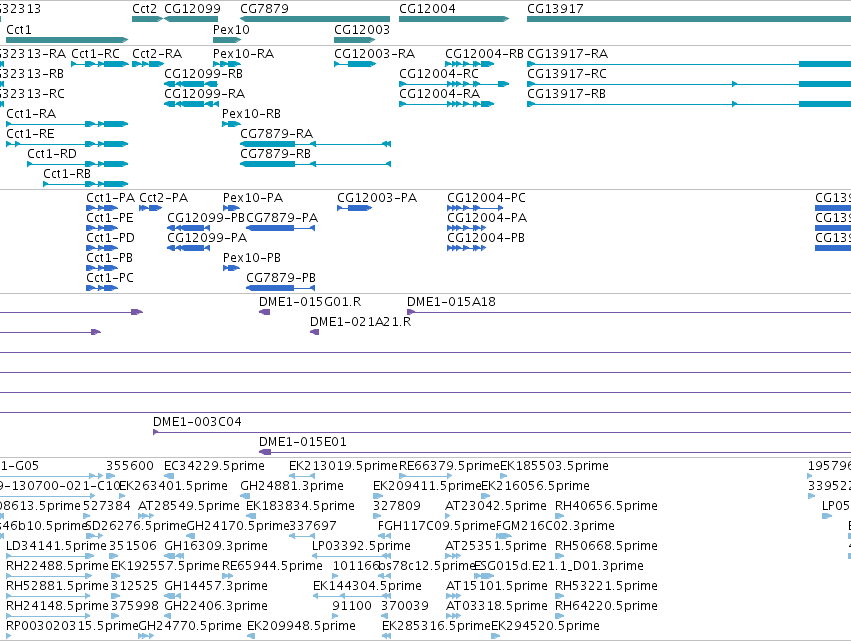Select transcript Cct1-RC

[x=96, y=54]
